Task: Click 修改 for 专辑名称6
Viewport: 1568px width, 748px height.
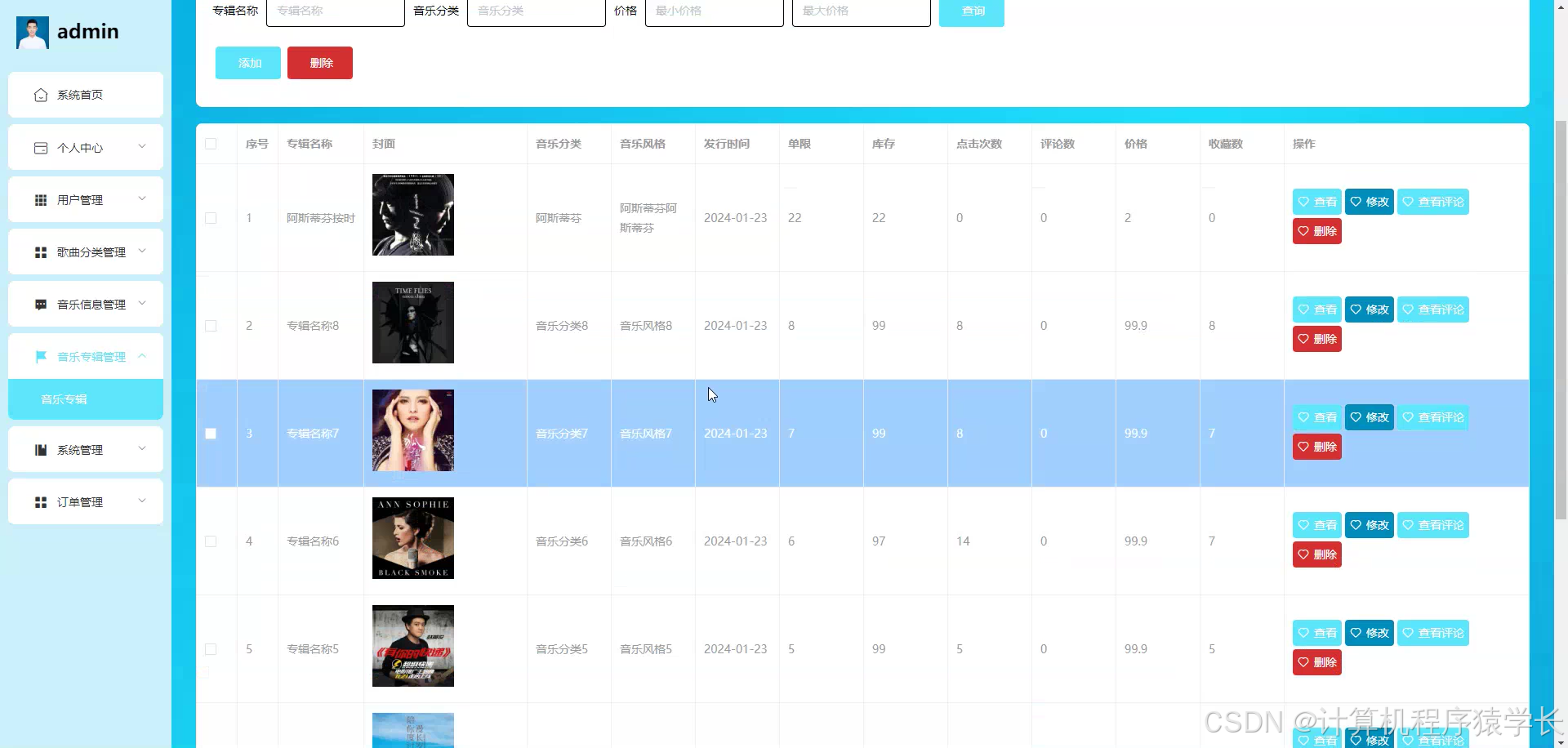Action: coord(1370,525)
